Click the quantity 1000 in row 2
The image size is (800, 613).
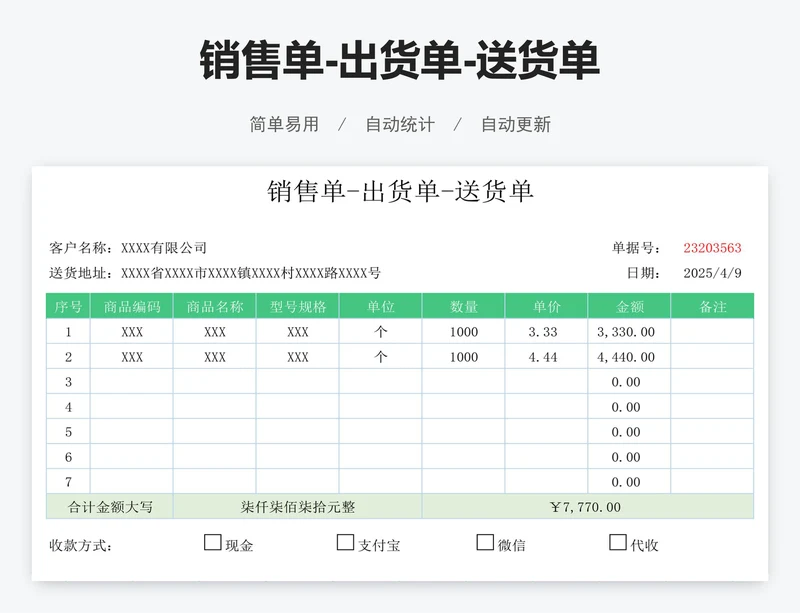[464, 357]
